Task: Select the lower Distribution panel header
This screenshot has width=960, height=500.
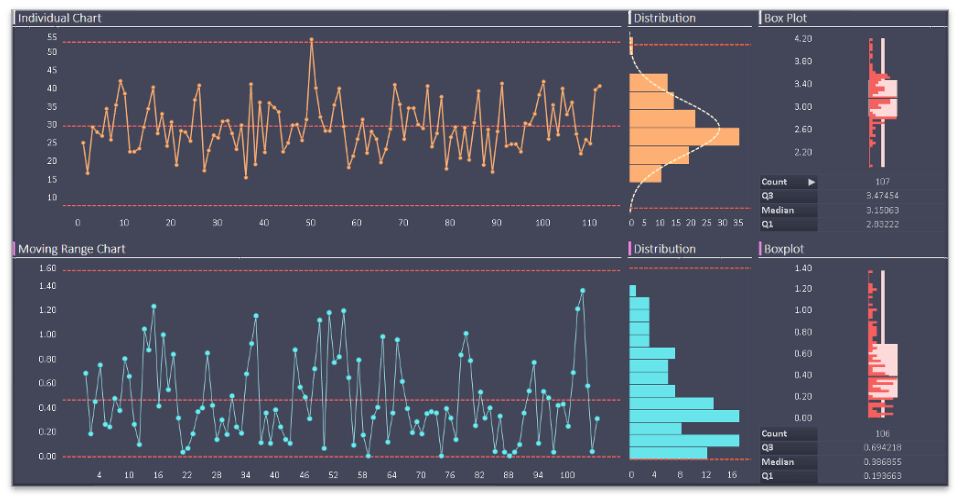Action: 664,248
